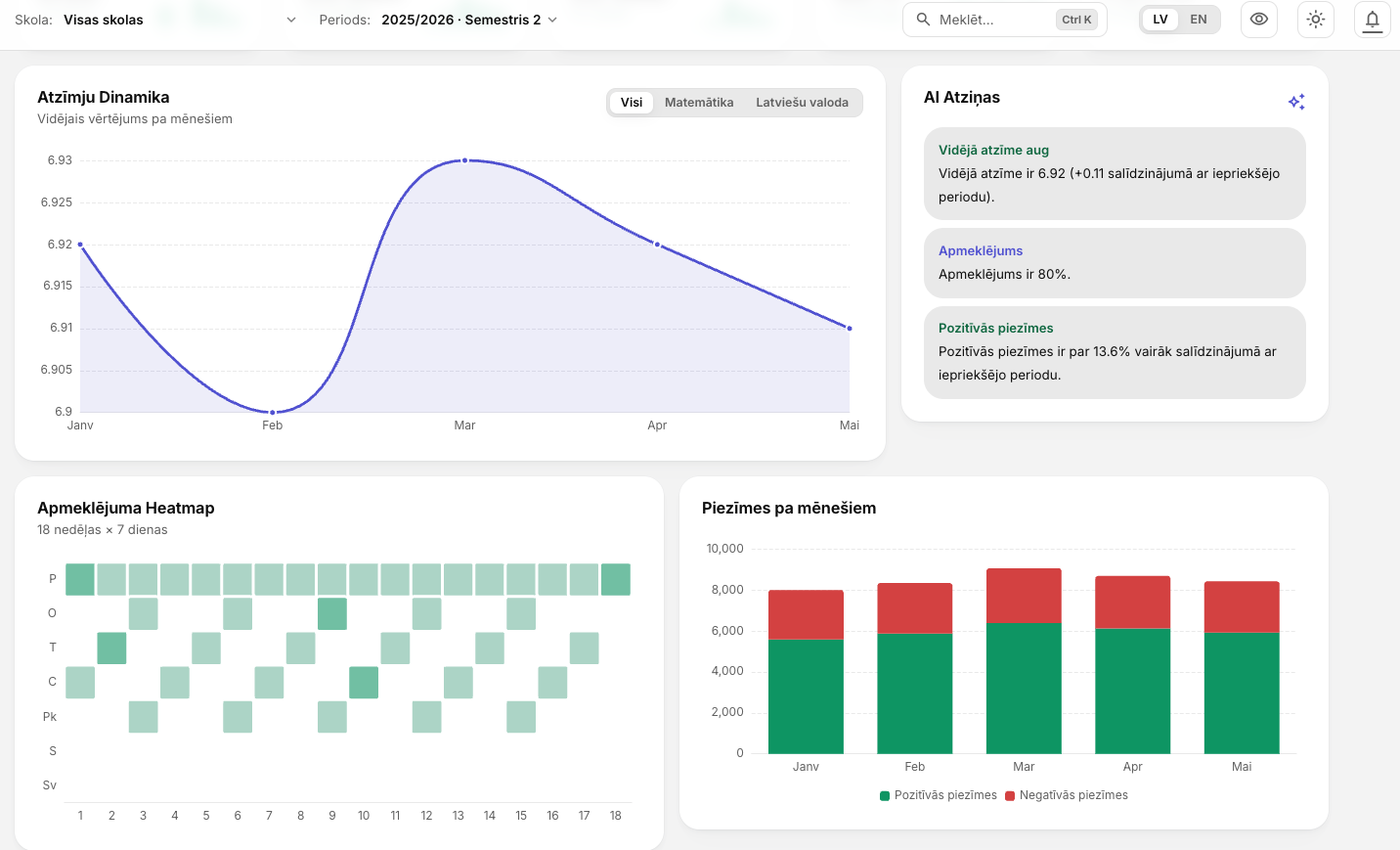Open the Skola Visas skolas dropdown

(180, 20)
